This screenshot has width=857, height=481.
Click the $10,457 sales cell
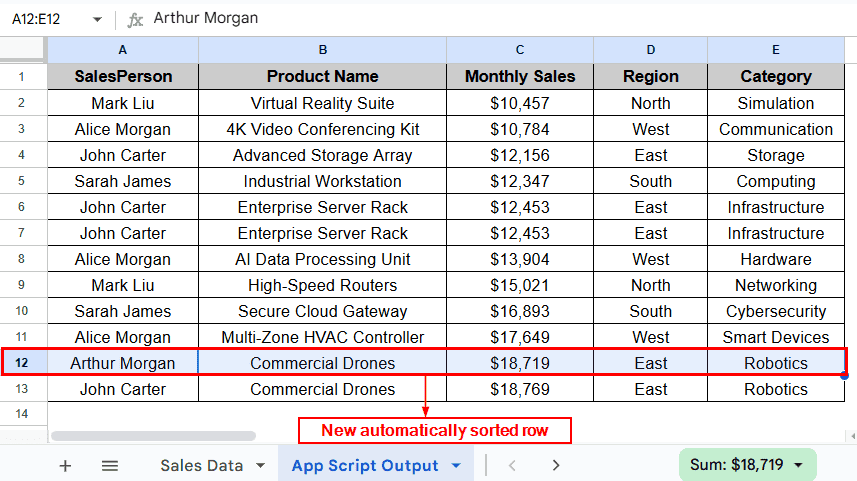(520, 103)
